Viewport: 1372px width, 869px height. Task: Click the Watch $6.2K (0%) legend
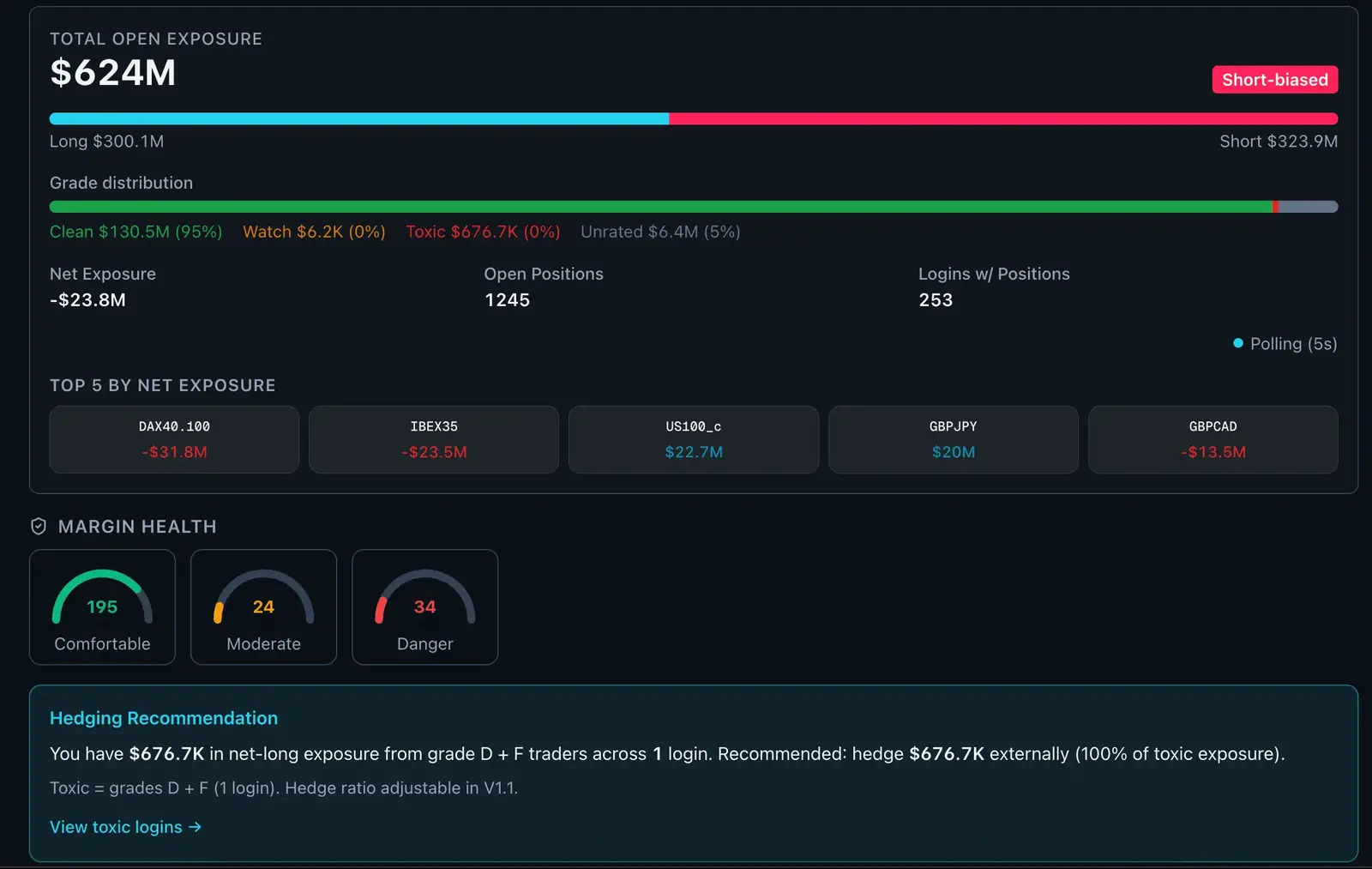(314, 232)
